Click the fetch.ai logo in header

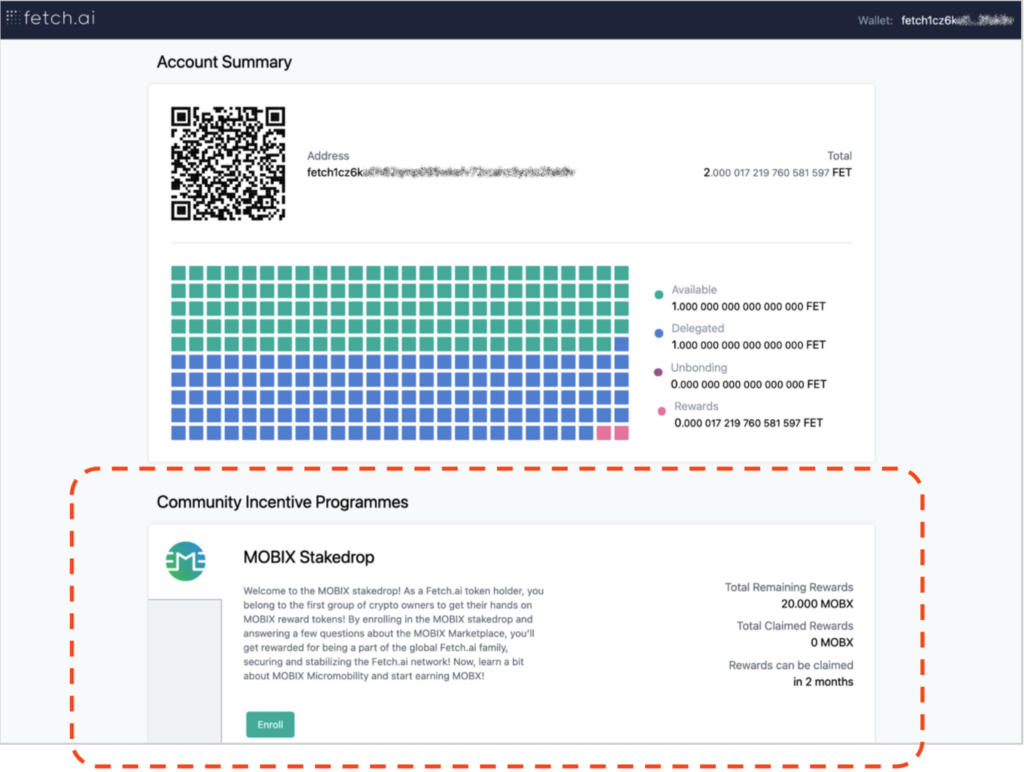coord(50,18)
